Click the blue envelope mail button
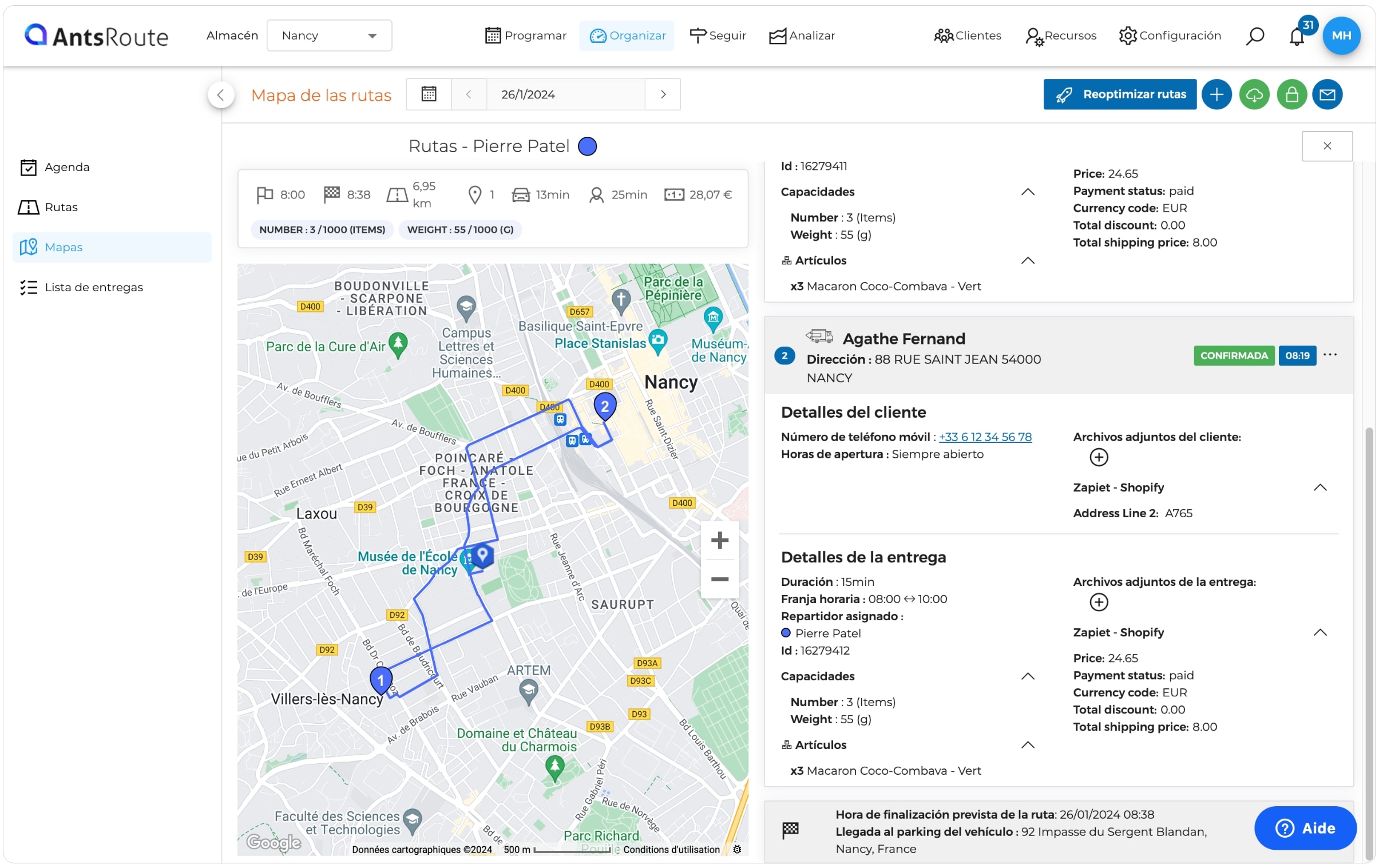Image resolution: width=1379 pixels, height=868 pixels. coord(1328,94)
